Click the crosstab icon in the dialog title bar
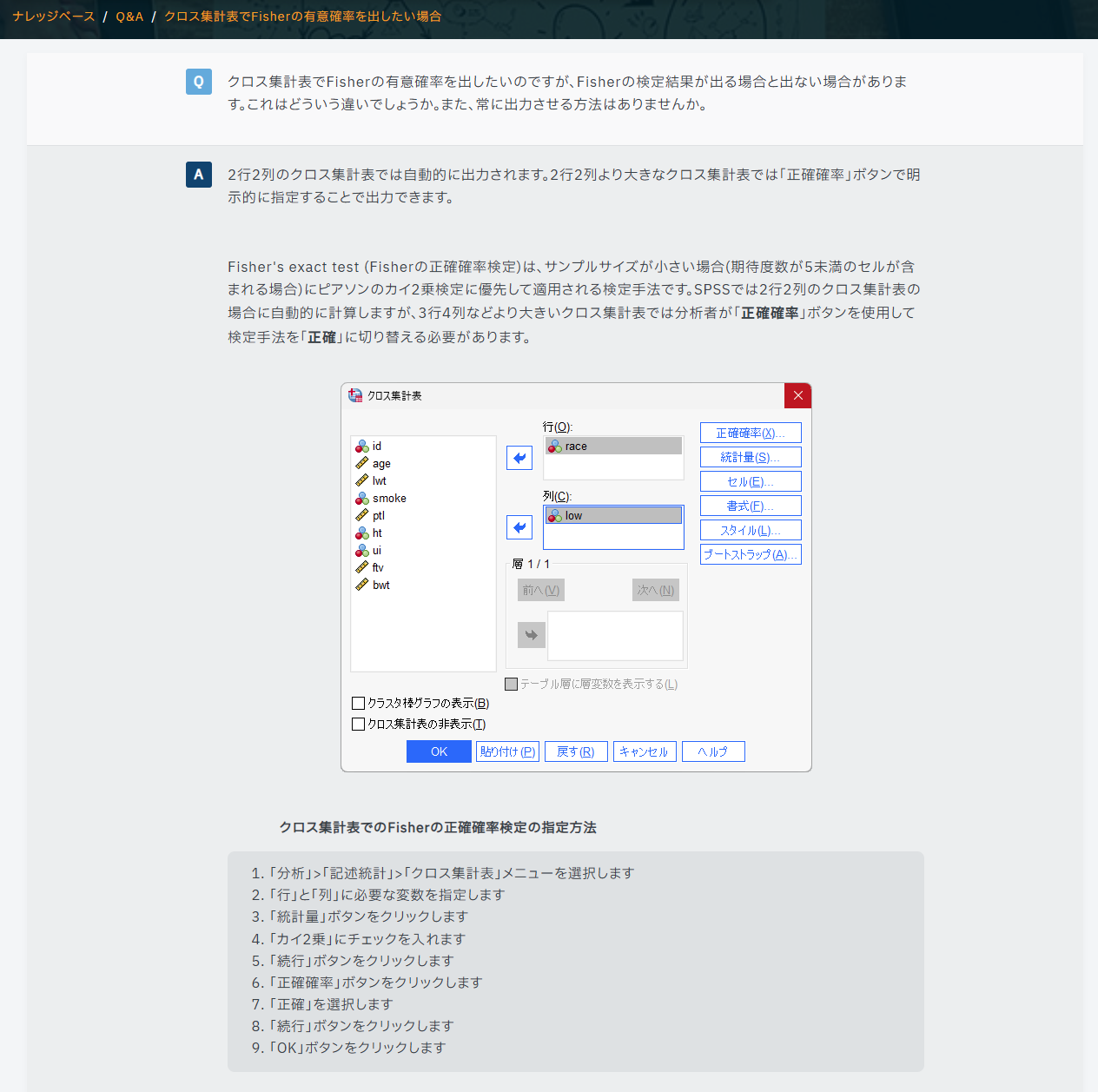Screen dimensions: 1098x1092 click(x=355, y=395)
